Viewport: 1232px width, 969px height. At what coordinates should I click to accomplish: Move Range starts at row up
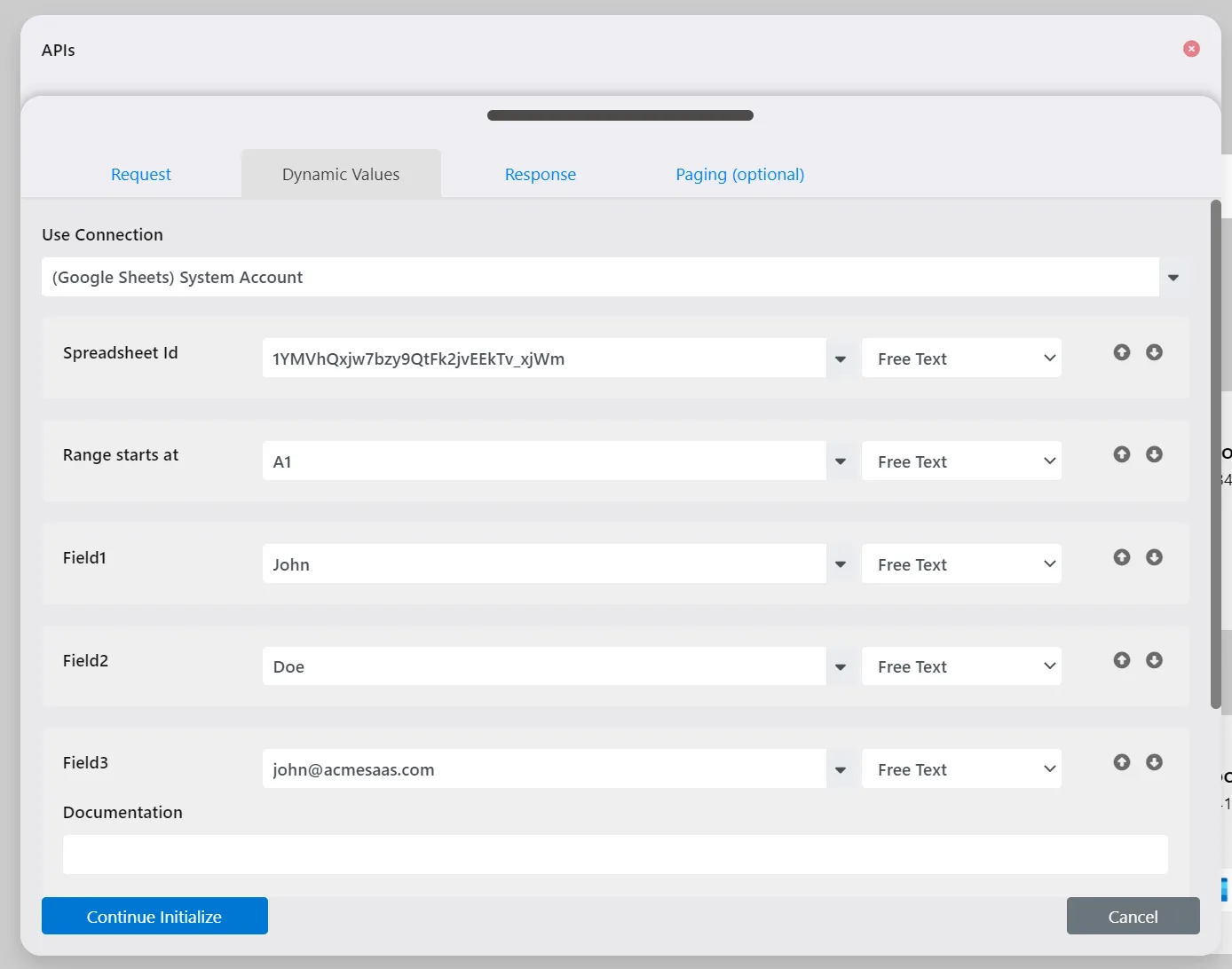point(1122,454)
